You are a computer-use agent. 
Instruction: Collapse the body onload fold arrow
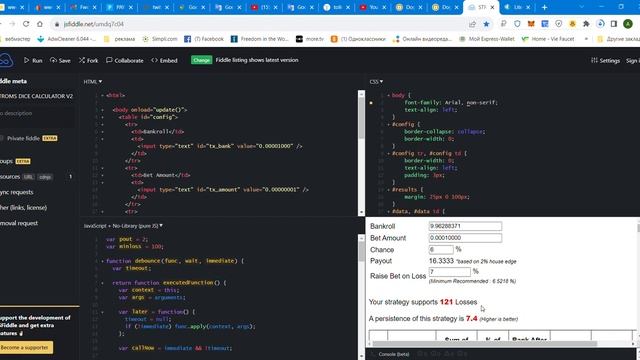coord(102,110)
